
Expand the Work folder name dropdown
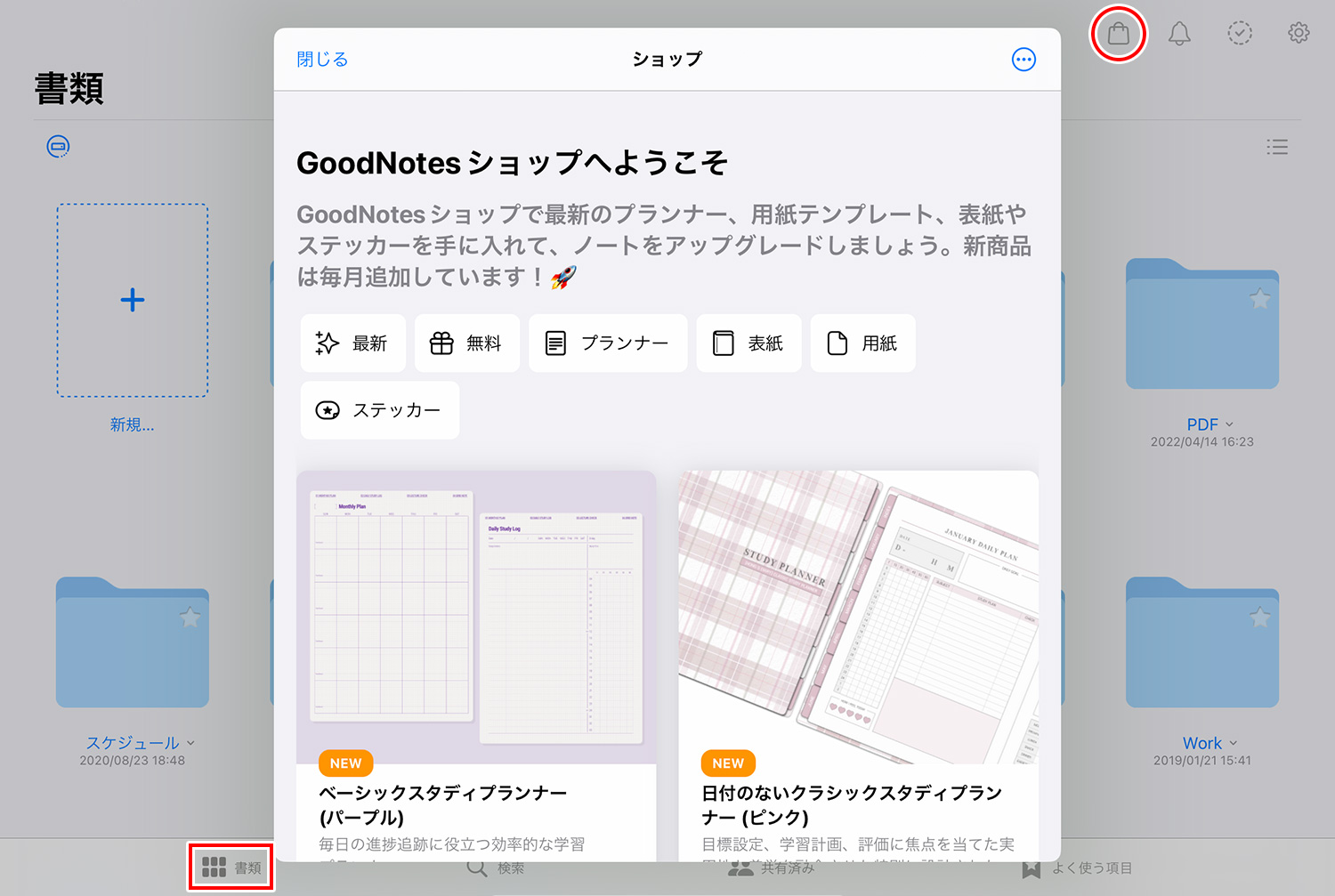[1233, 743]
